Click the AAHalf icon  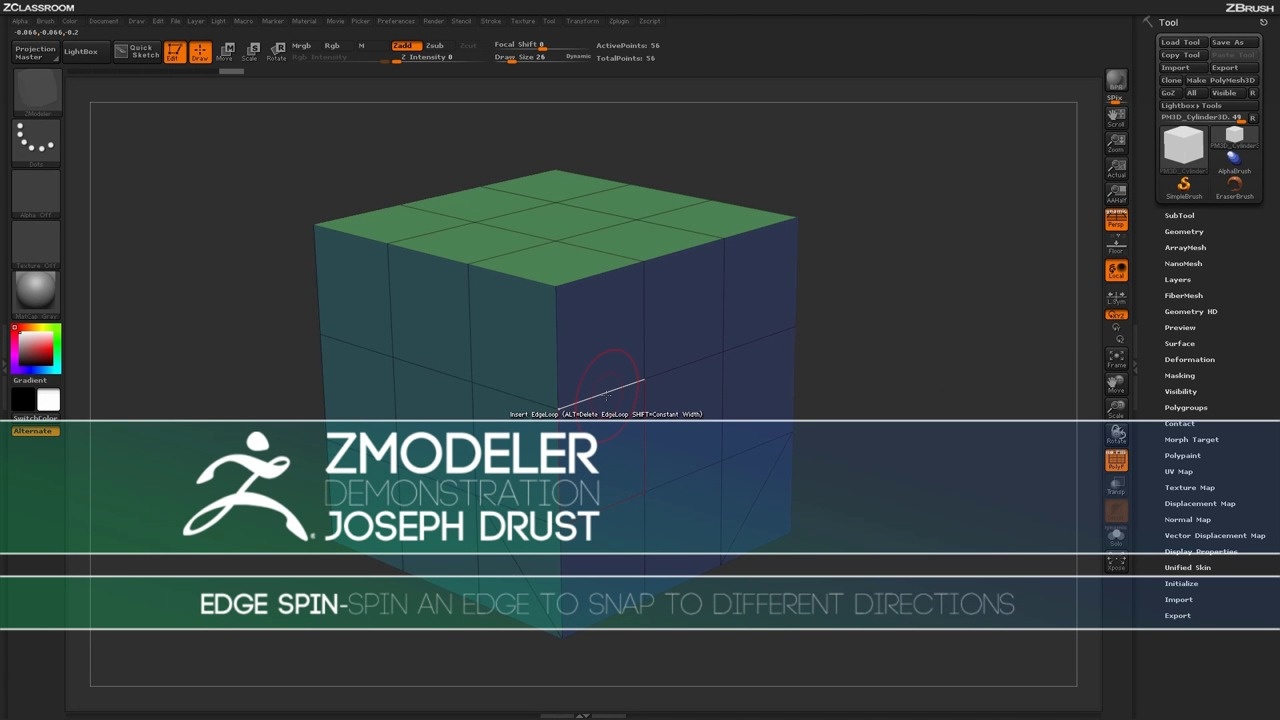pos(1116,193)
